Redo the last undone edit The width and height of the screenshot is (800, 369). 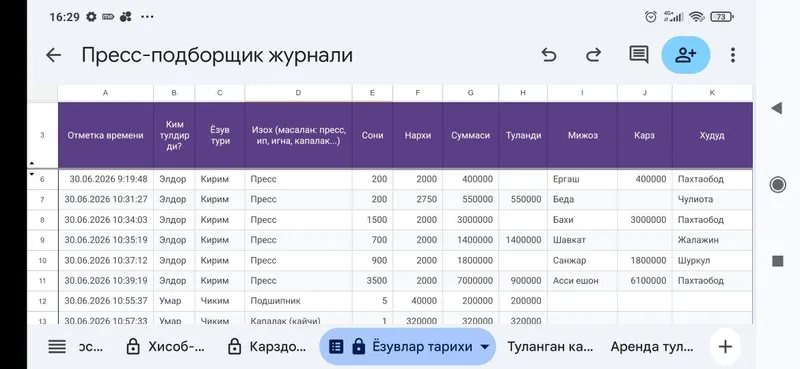click(x=593, y=55)
